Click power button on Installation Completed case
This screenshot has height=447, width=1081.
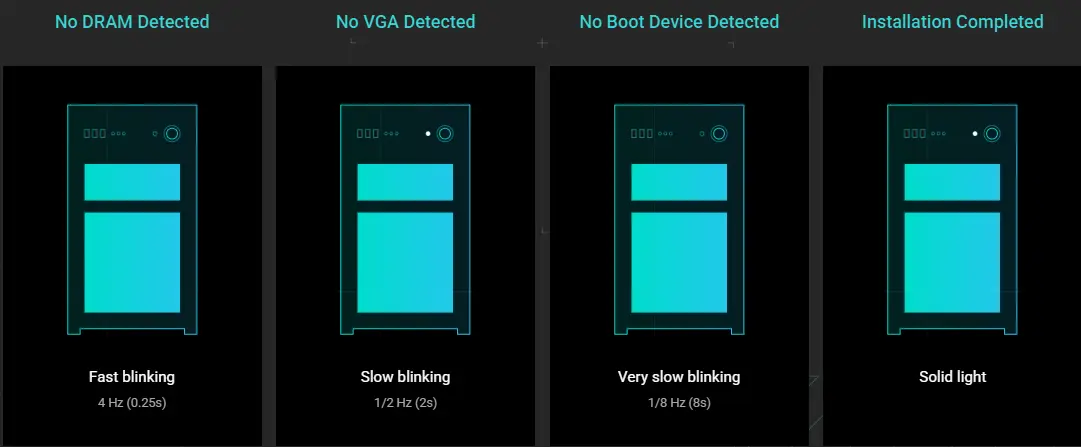click(x=992, y=133)
